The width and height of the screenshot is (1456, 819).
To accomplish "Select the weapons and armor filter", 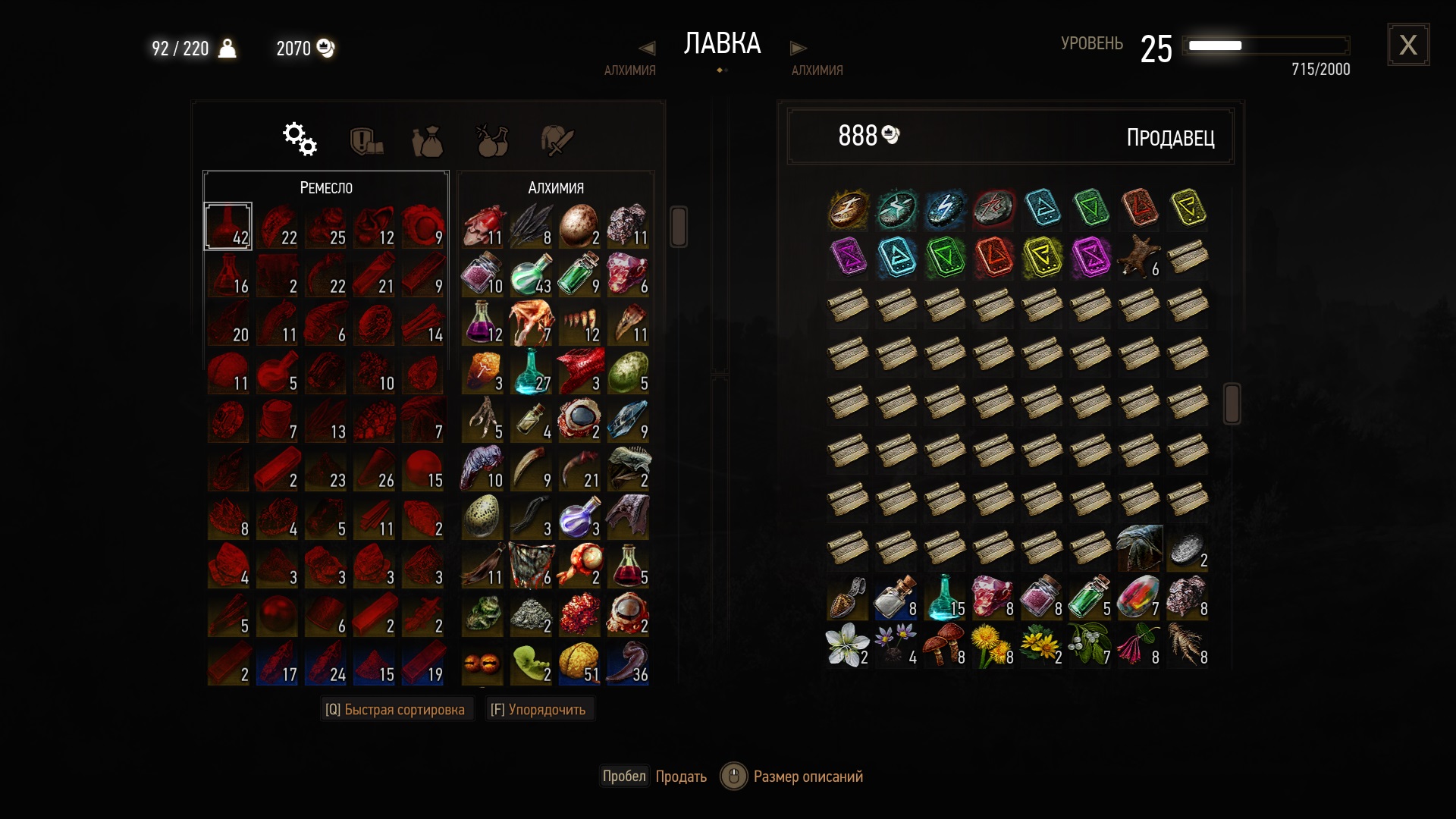I will point(557,141).
